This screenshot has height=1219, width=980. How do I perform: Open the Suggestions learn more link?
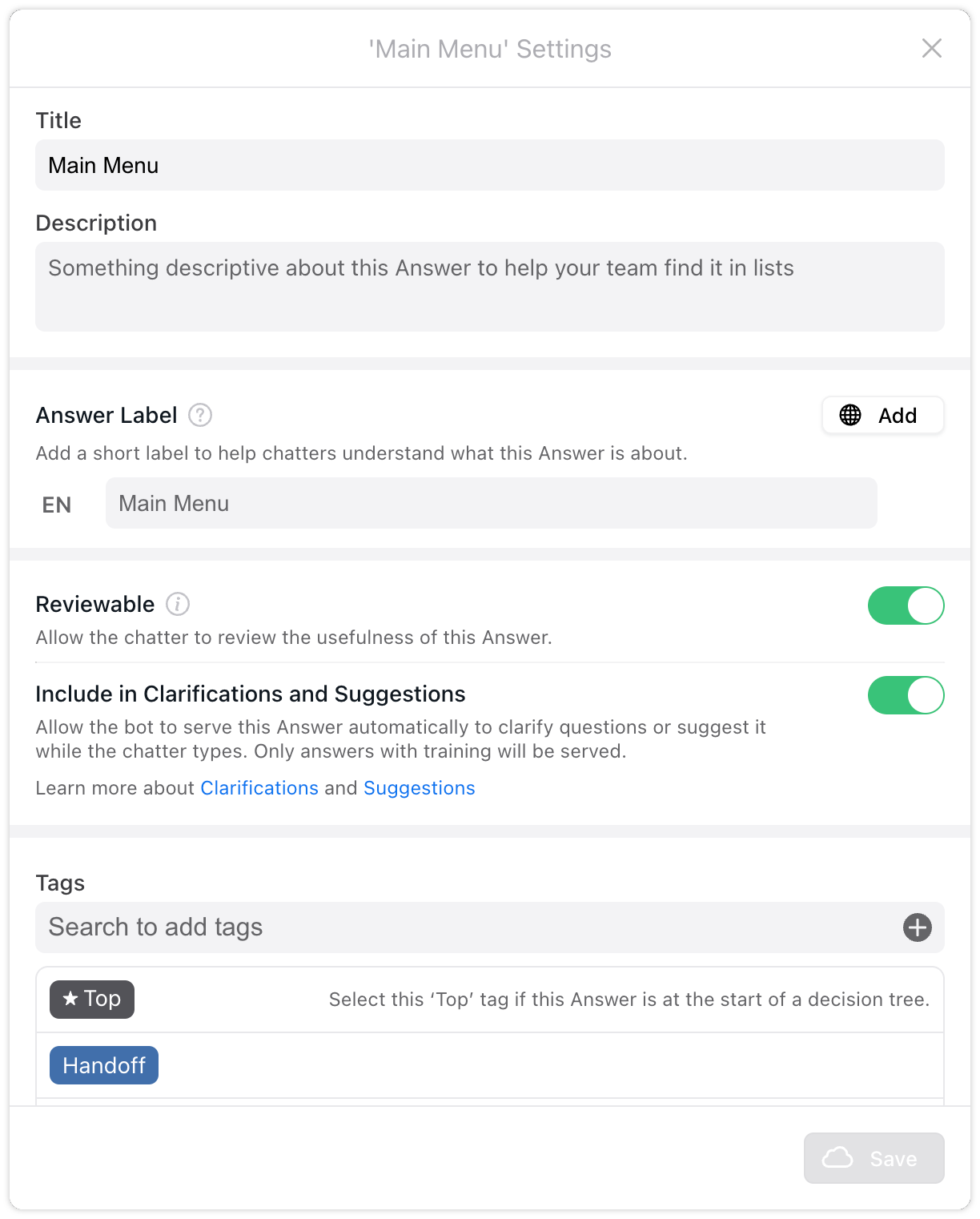coord(420,788)
